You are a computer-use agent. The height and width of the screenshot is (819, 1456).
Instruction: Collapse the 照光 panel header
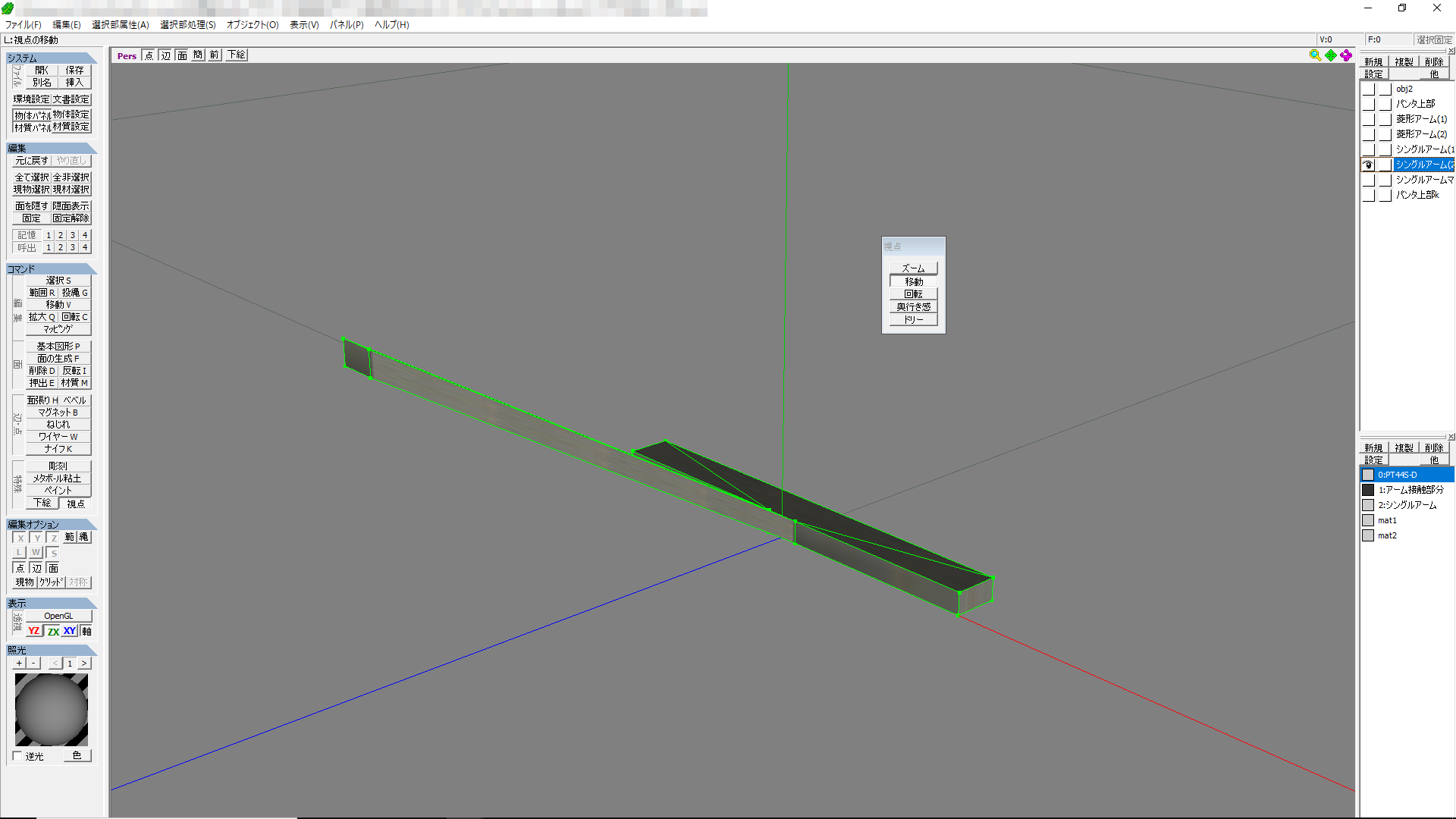click(x=52, y=651)
